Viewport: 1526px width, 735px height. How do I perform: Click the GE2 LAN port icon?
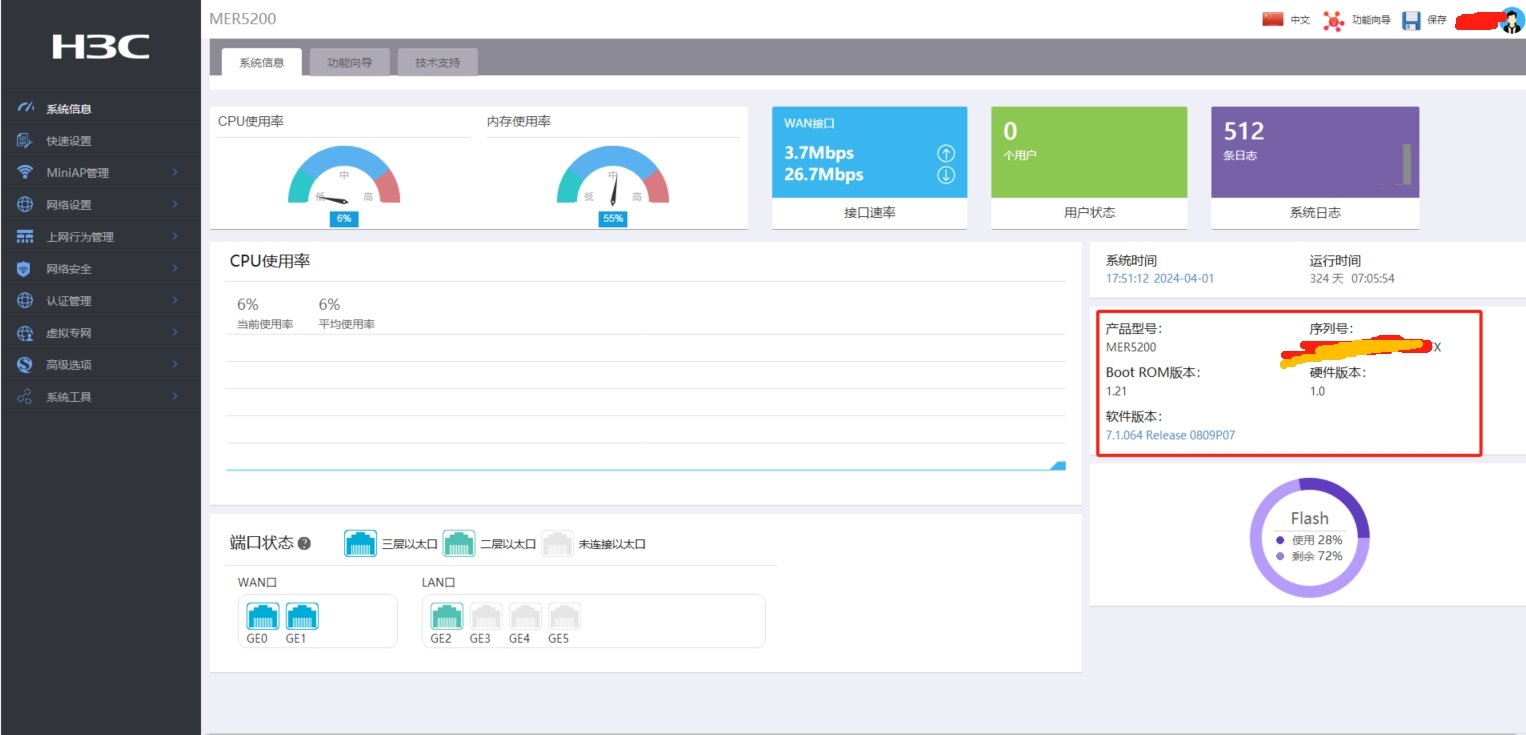pyautogui.click(x=447, y=616)
